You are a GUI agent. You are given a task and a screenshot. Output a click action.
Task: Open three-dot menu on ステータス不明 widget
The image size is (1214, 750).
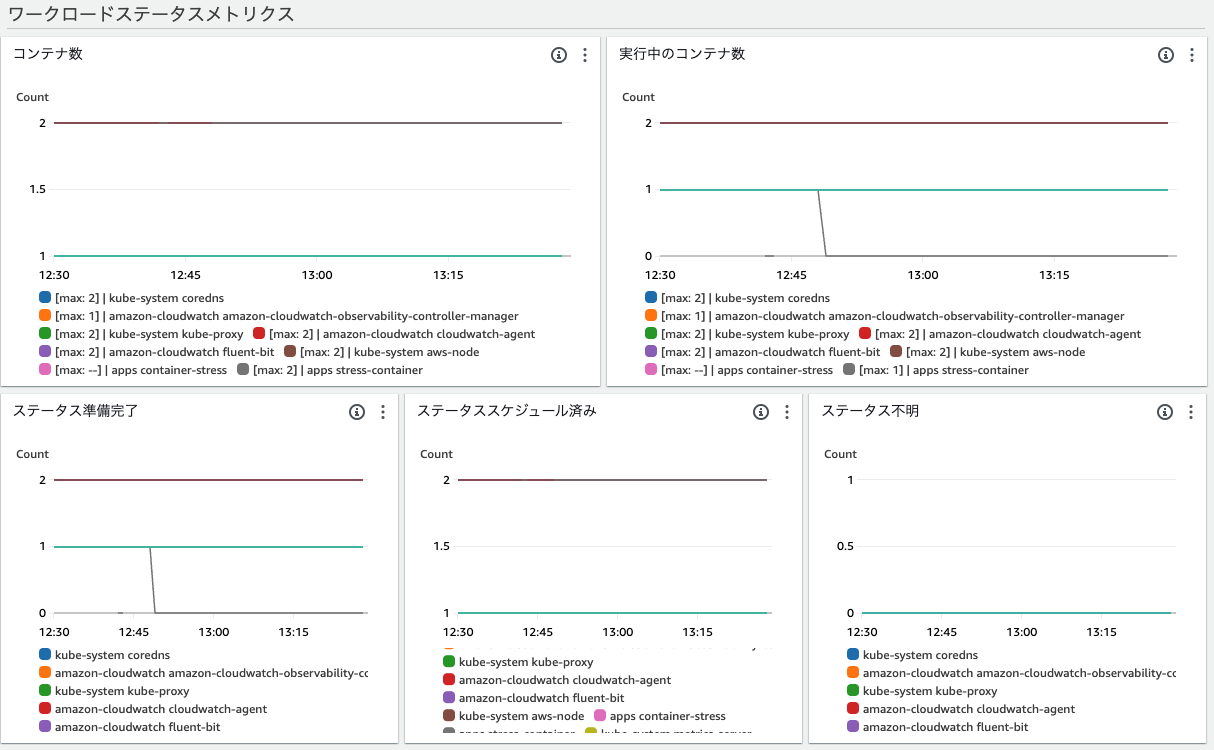1191,412
